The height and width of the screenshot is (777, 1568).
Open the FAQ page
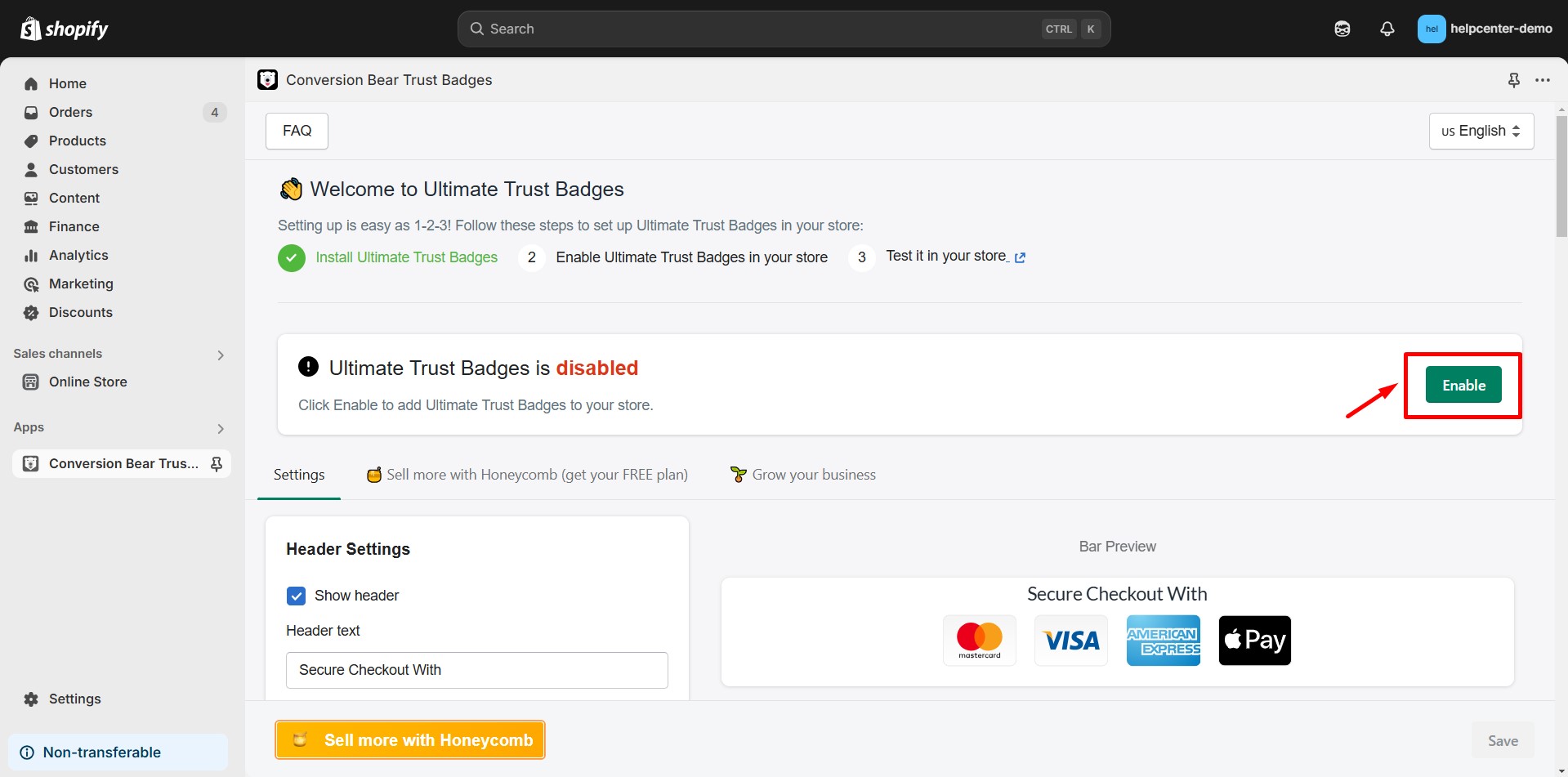tap(296, 131)
